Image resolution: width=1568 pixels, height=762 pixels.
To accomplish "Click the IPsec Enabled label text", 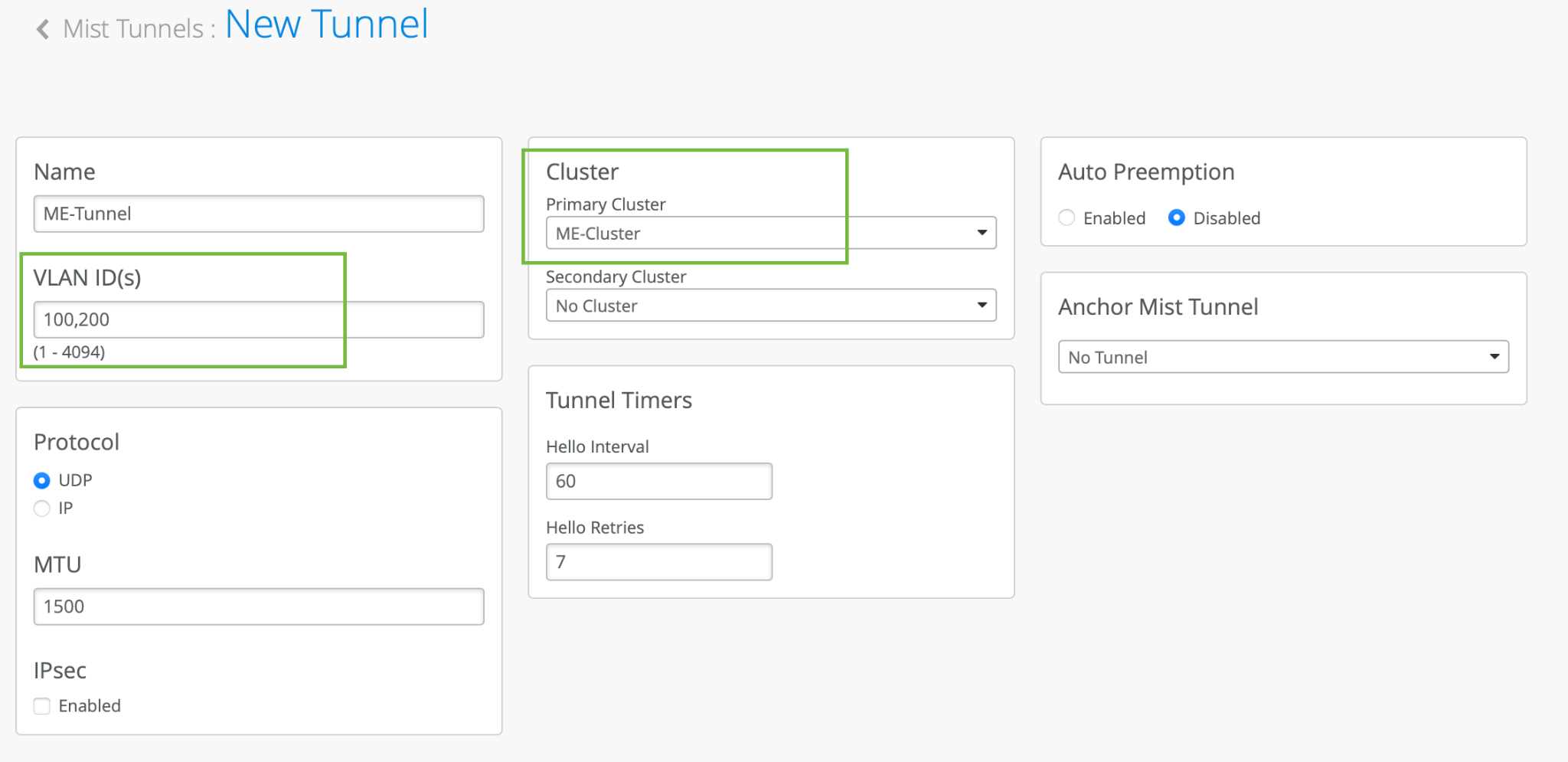I will pos(90,706).
